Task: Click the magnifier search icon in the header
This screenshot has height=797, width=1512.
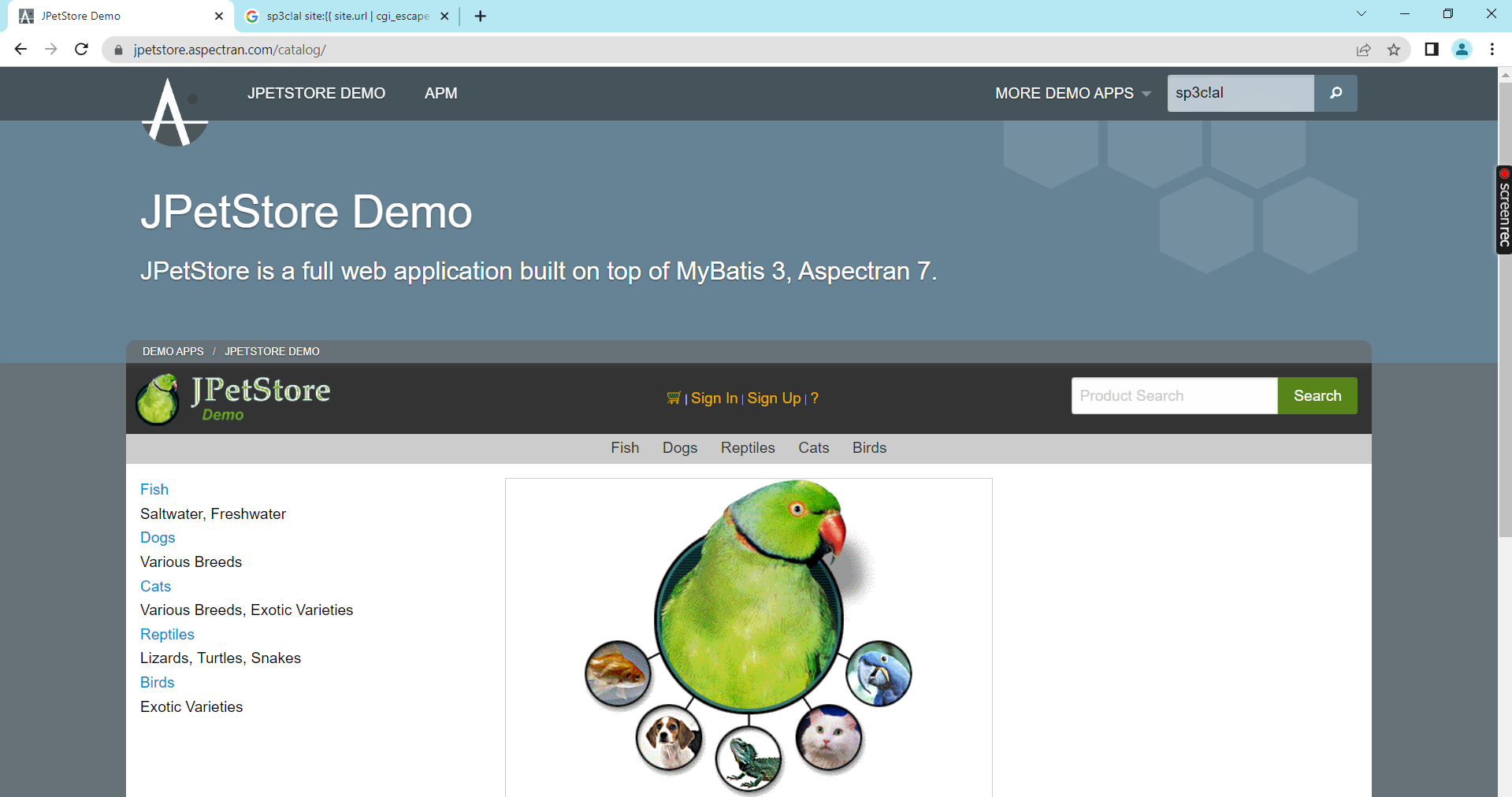Action: (1335, 93)
